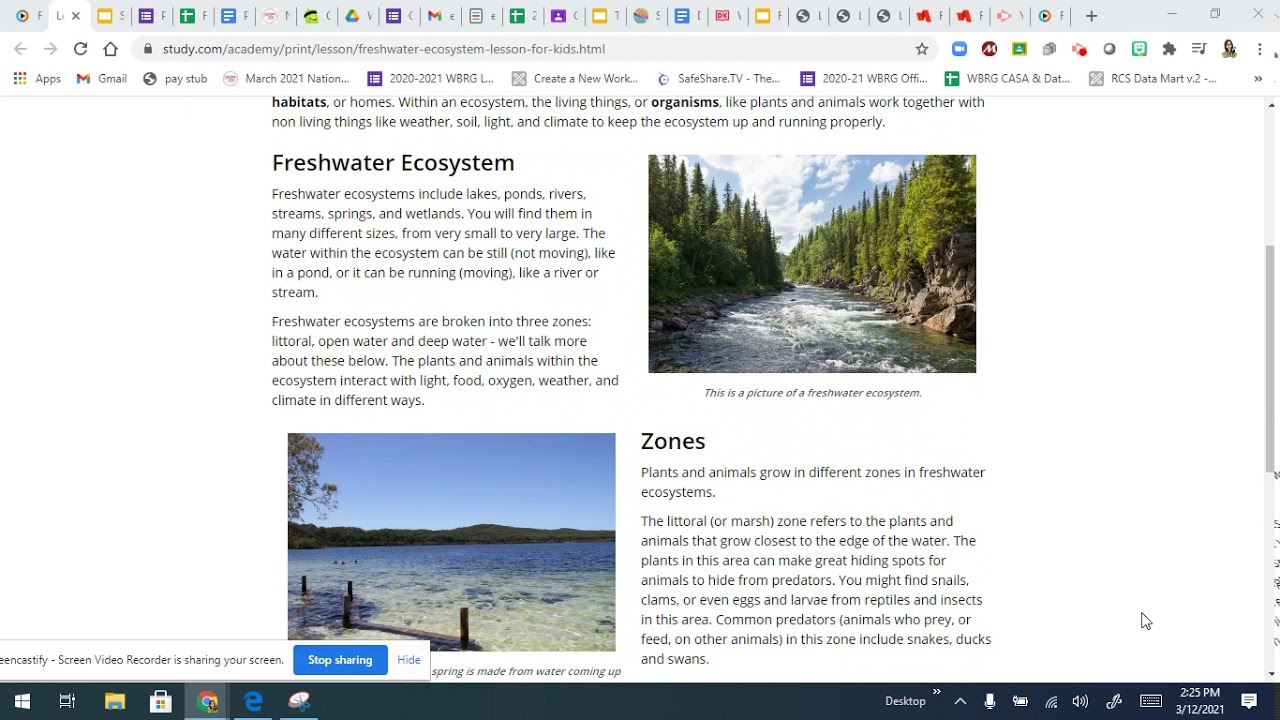Open Microsoft Store from the taskbar

coord(160,701)
